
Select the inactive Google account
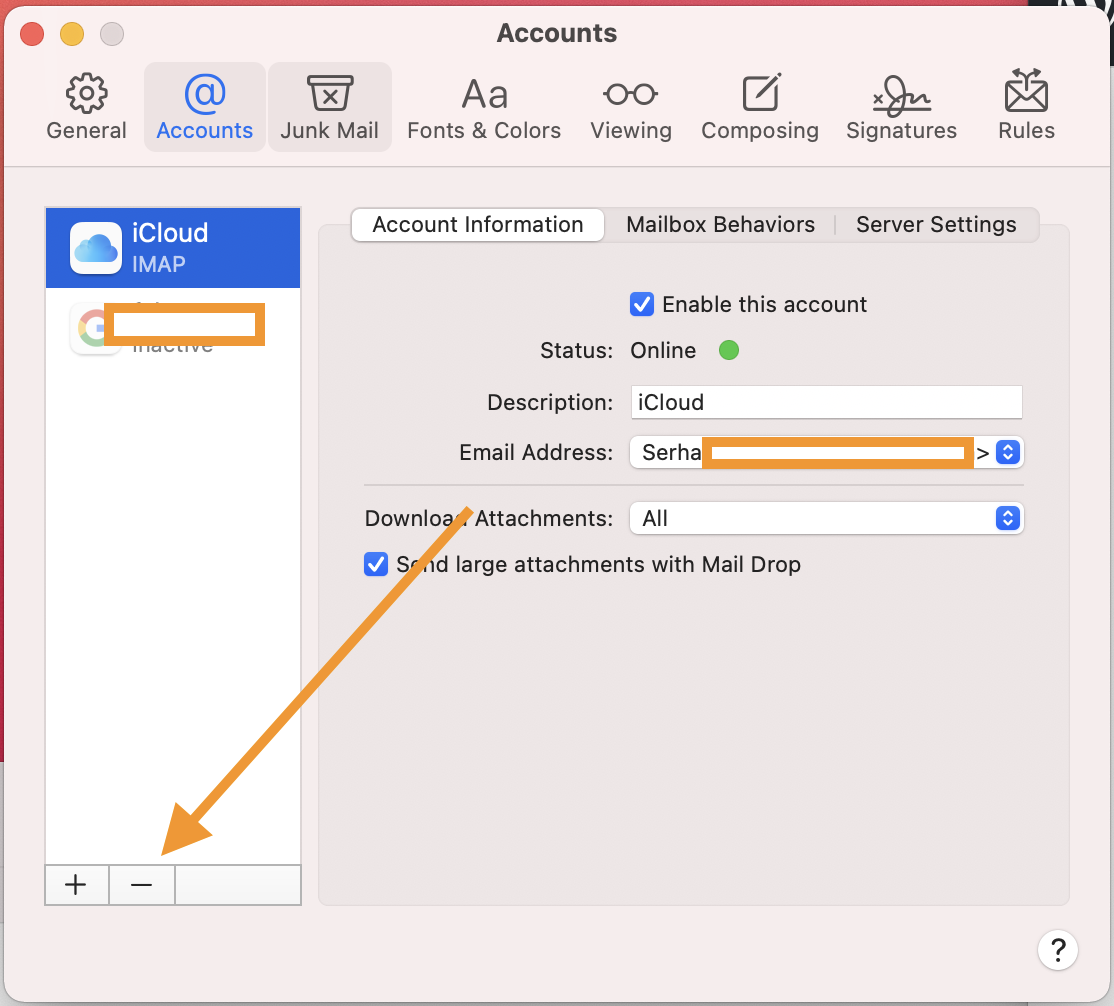pyautogui.click(x=173, y=328)
